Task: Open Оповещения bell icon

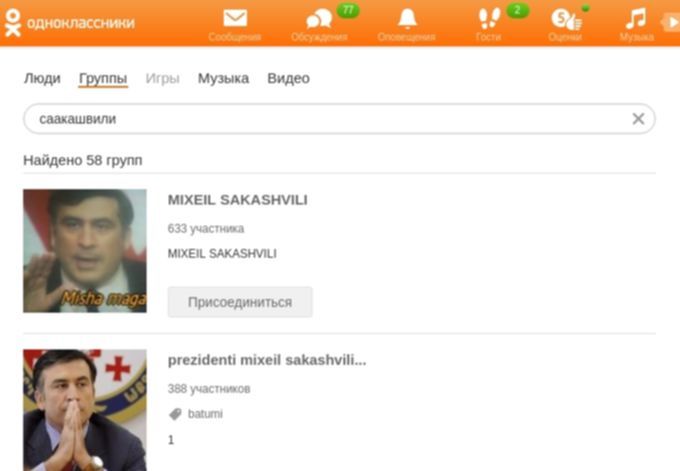Action: click(x=407, y=19)
